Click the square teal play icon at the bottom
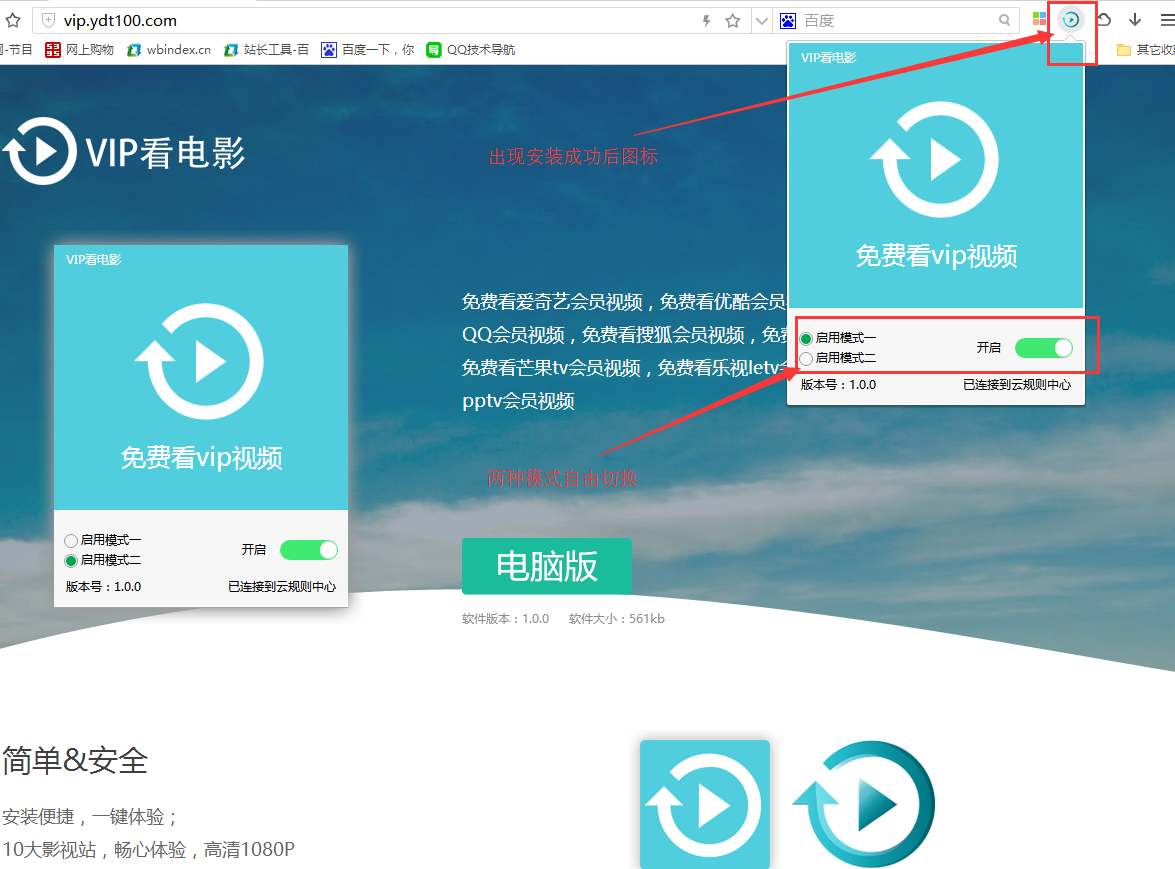This screenshot has width=1175, height=869. coord(704,805)
